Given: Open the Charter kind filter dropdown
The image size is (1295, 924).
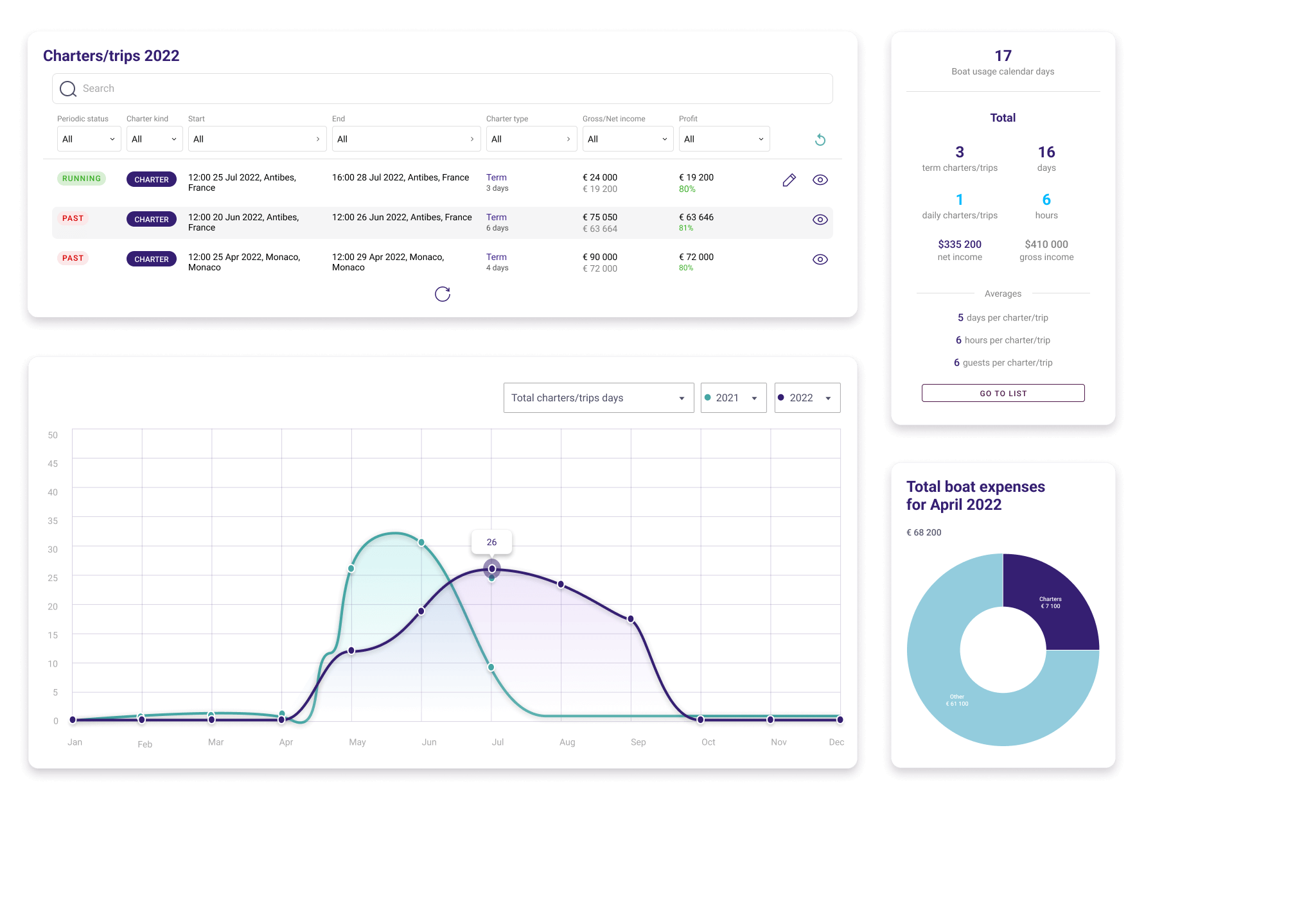Looking at the screenshot, I should point(154,139).
